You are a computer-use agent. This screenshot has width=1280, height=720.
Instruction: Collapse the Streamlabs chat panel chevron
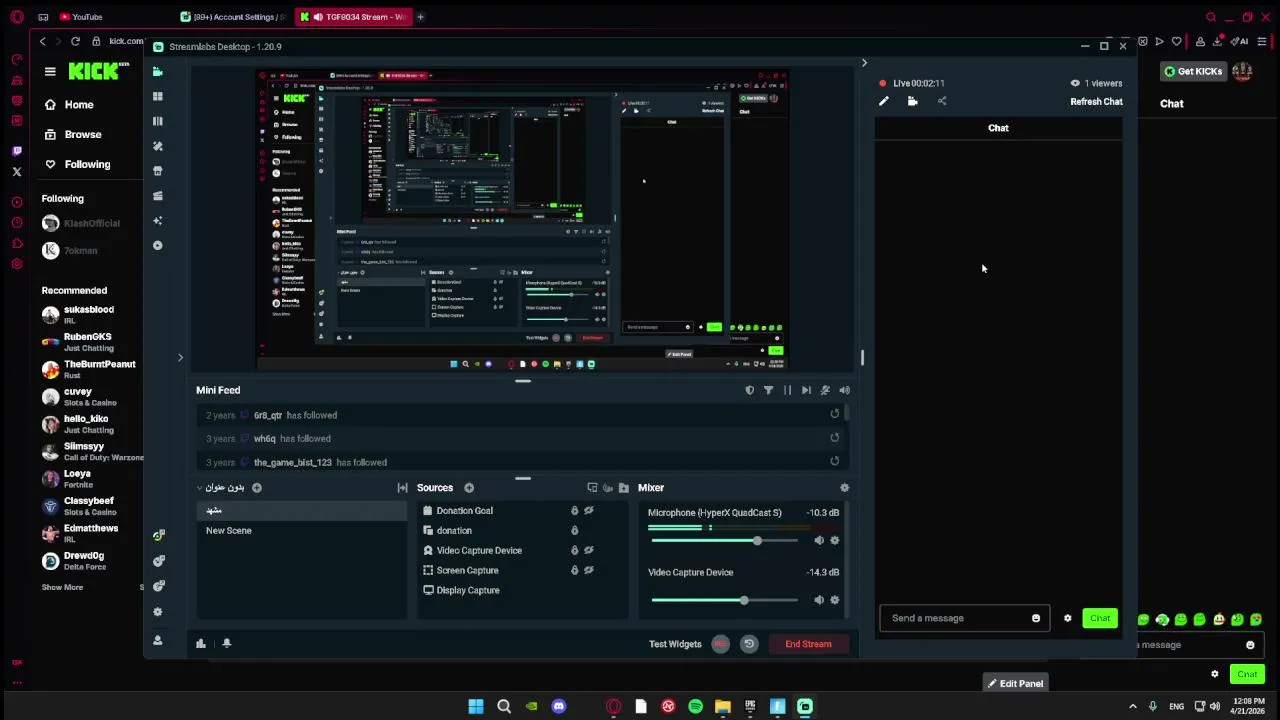pos(864,63)
